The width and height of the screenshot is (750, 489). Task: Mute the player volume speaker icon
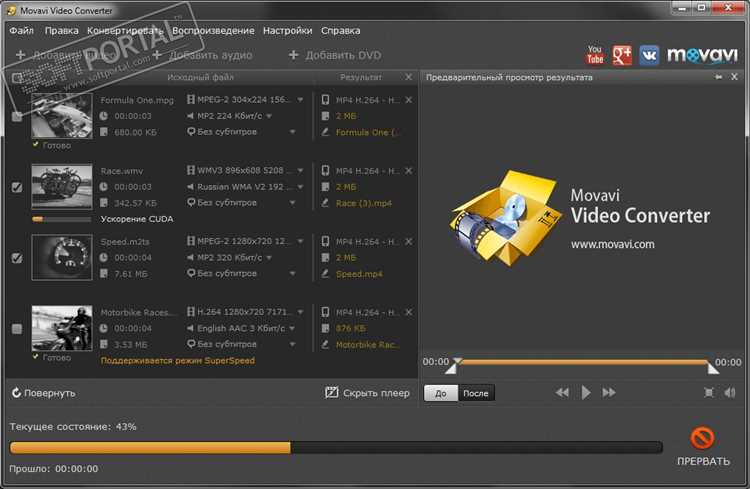coord(731,393)
